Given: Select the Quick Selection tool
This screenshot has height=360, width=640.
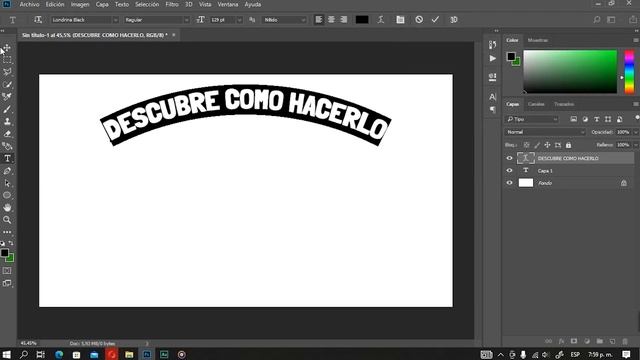Looking at the screenshot, I should [7, 84].
